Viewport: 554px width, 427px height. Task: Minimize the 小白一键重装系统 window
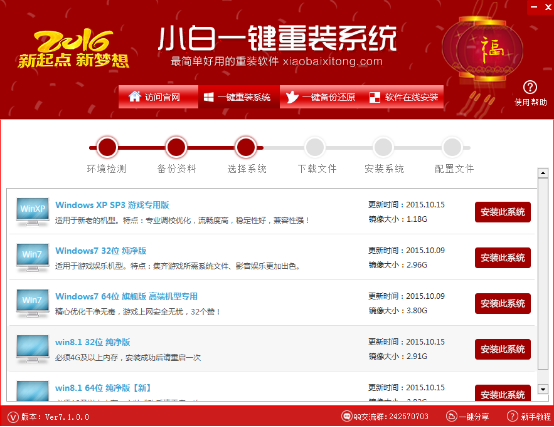click(x=534, y=7)
